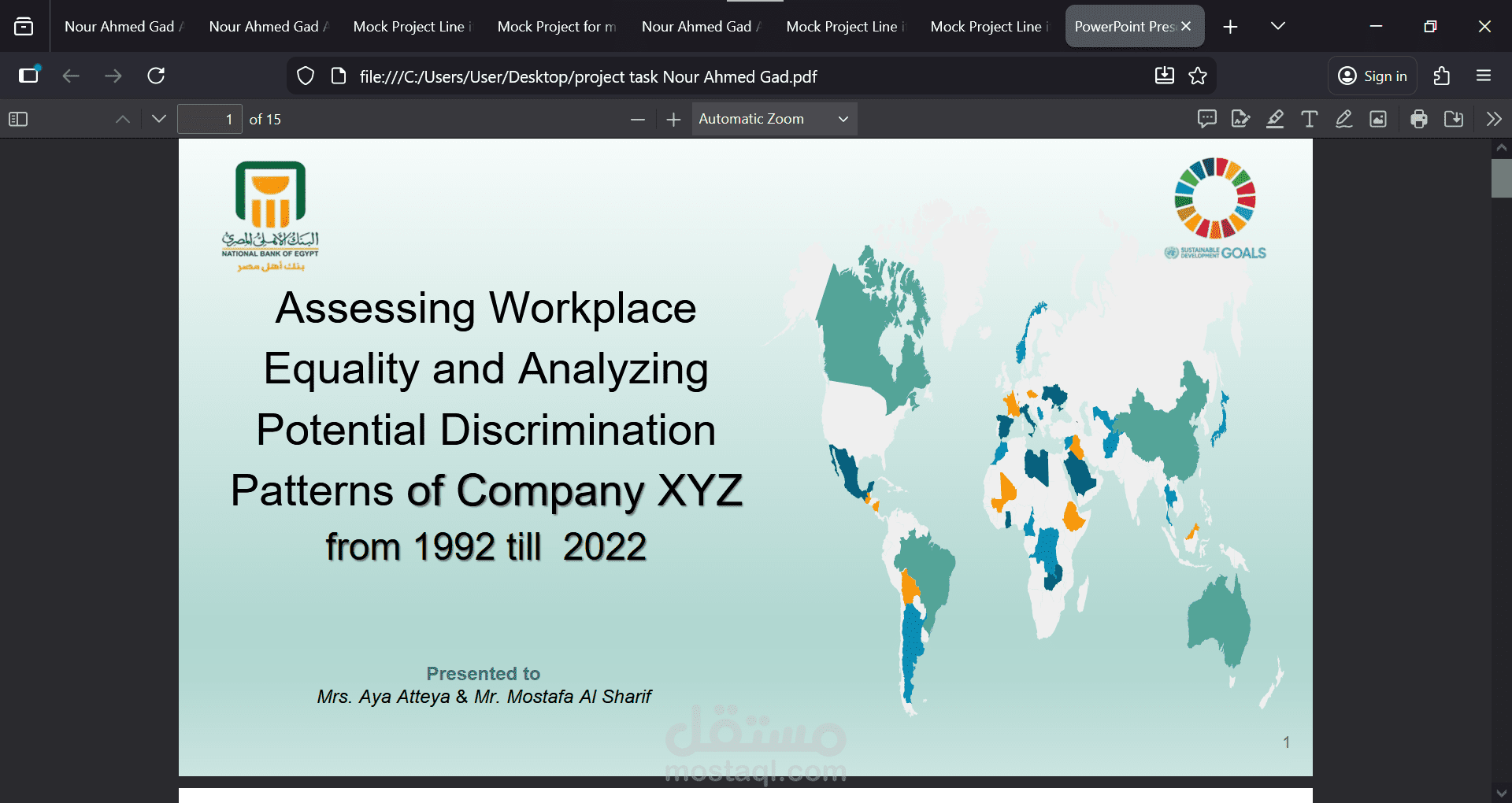Switch to first Nour Ahmed Gad tab
Screen dimensions: 1512x803
coord(124,27)
